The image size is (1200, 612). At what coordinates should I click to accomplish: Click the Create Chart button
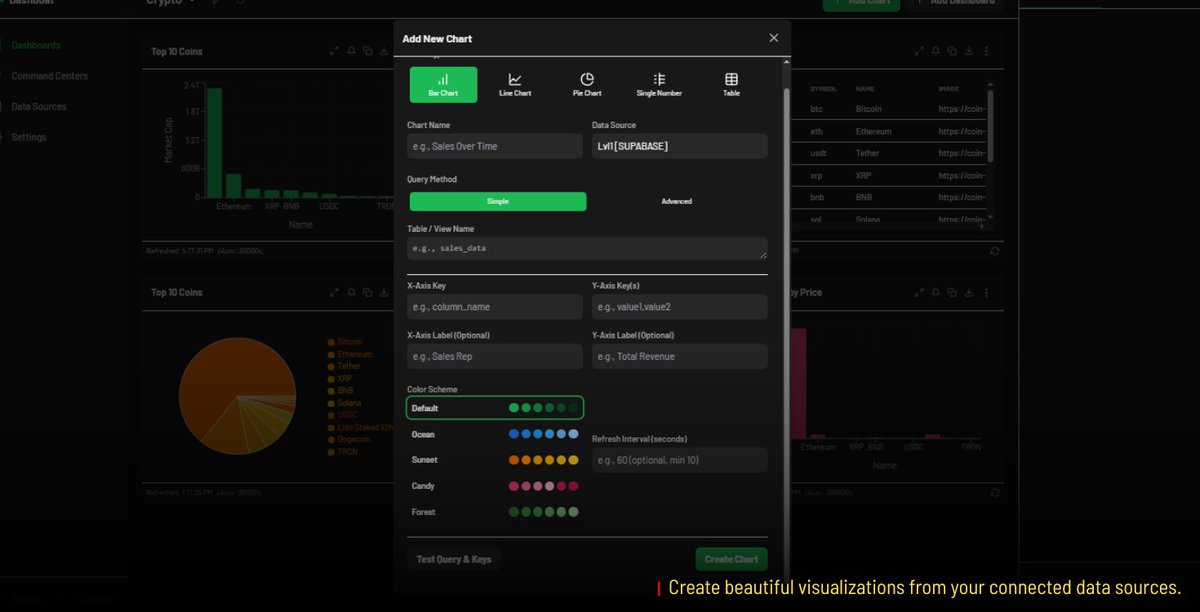(731, 559)
